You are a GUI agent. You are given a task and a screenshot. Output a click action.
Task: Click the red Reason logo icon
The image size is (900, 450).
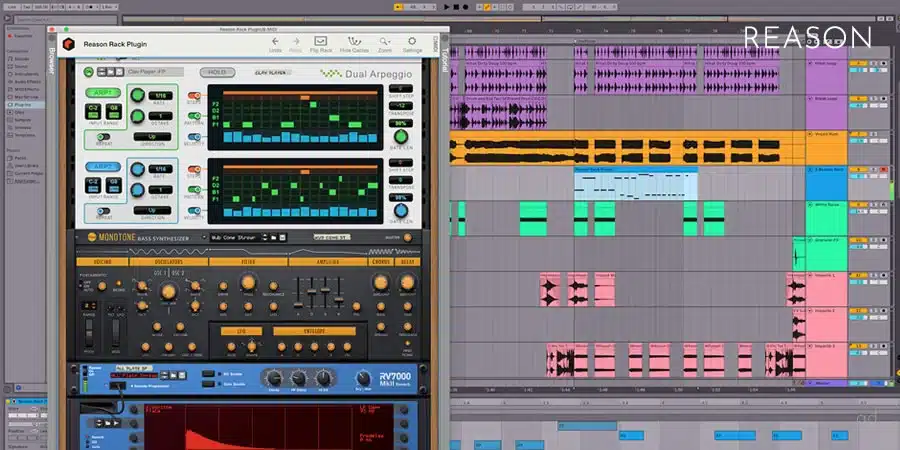click(69, 44)
